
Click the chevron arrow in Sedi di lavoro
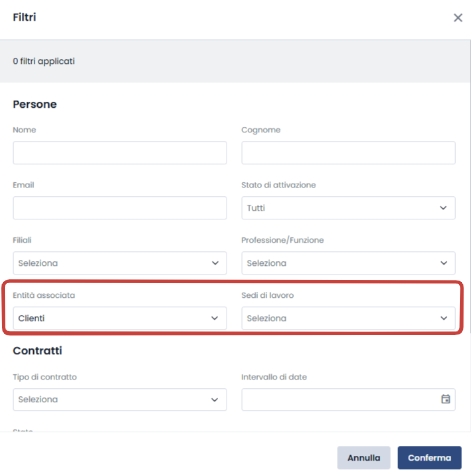point(444,318)
